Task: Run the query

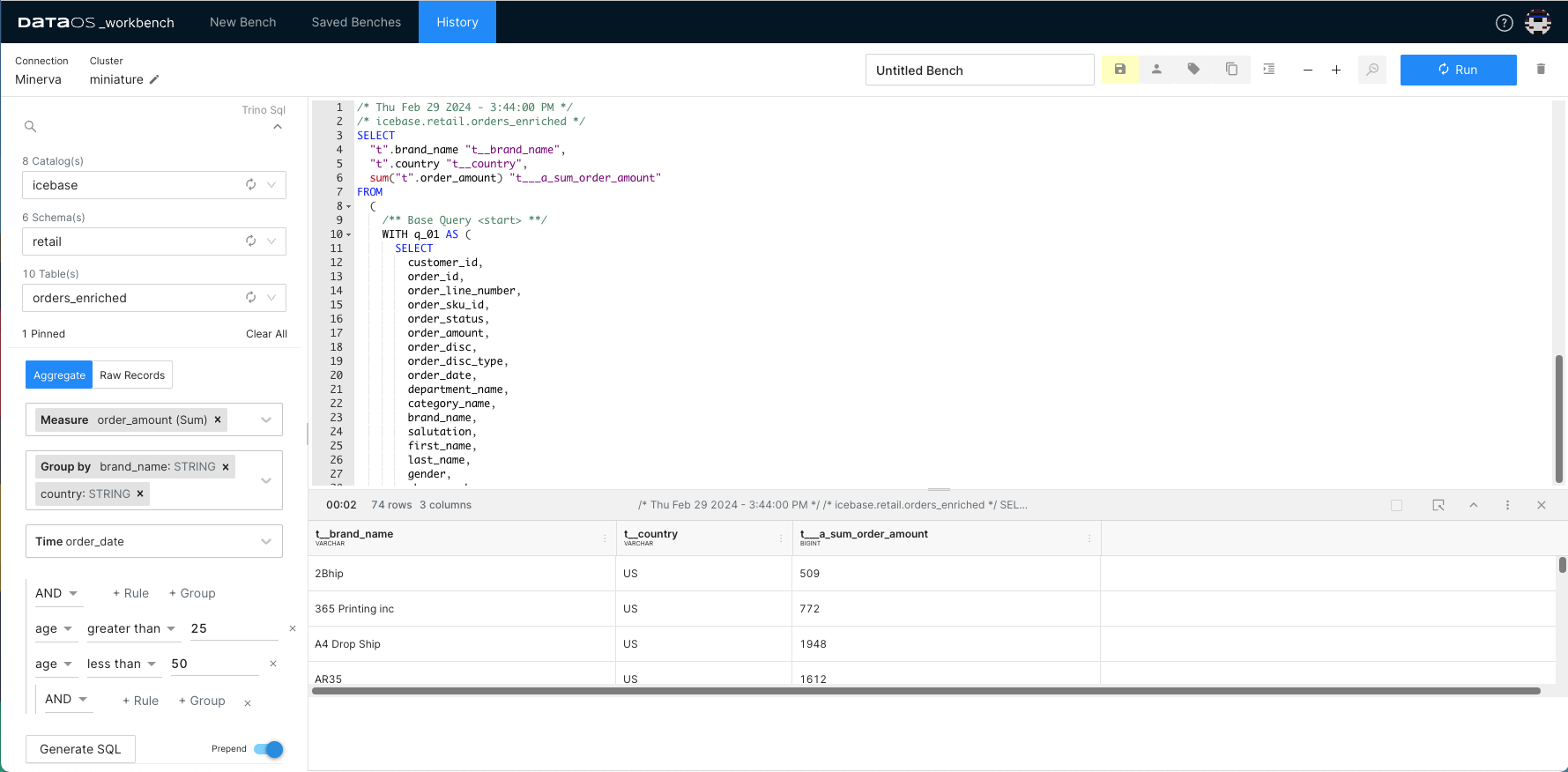Action: click(1458, 70)
